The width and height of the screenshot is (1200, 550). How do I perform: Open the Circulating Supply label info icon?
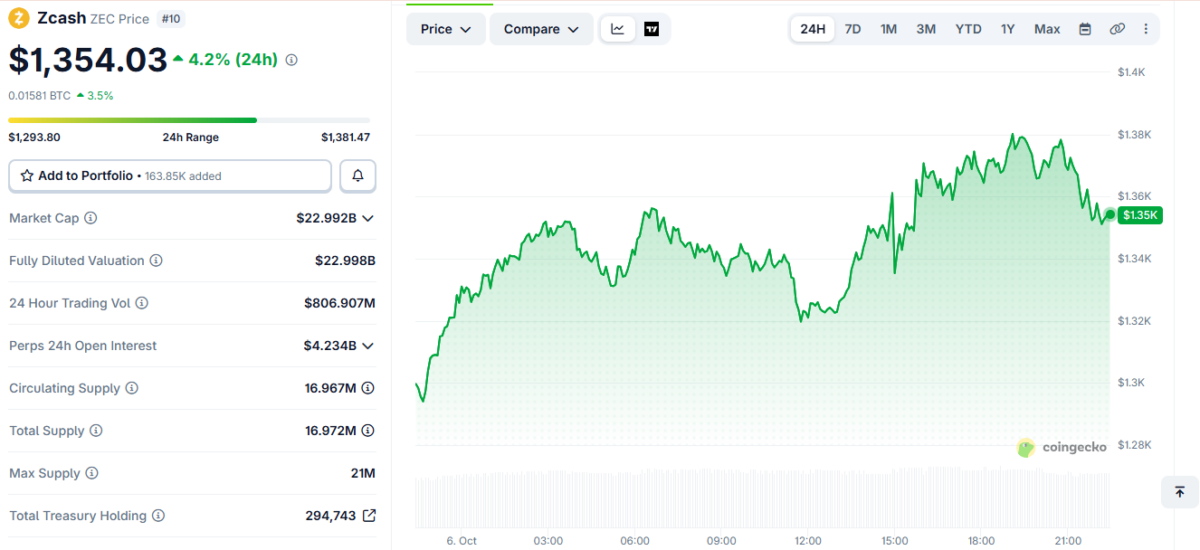132,388
